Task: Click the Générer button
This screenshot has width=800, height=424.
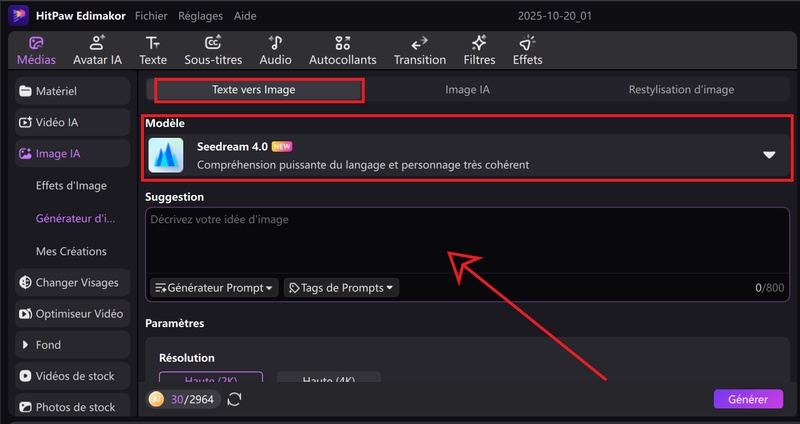Action: point(748,400)
